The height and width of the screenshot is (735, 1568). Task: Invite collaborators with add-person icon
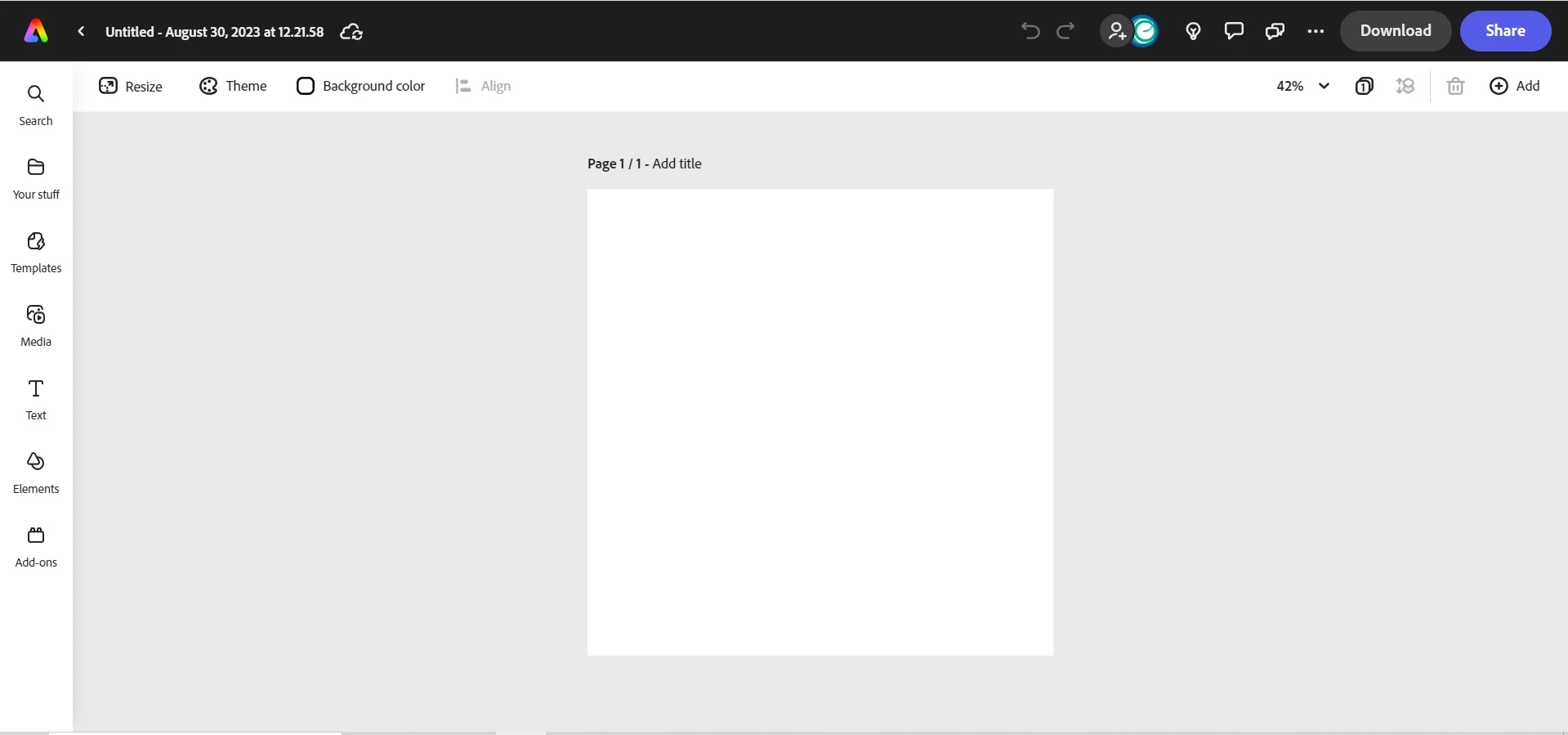(1115, 31)
